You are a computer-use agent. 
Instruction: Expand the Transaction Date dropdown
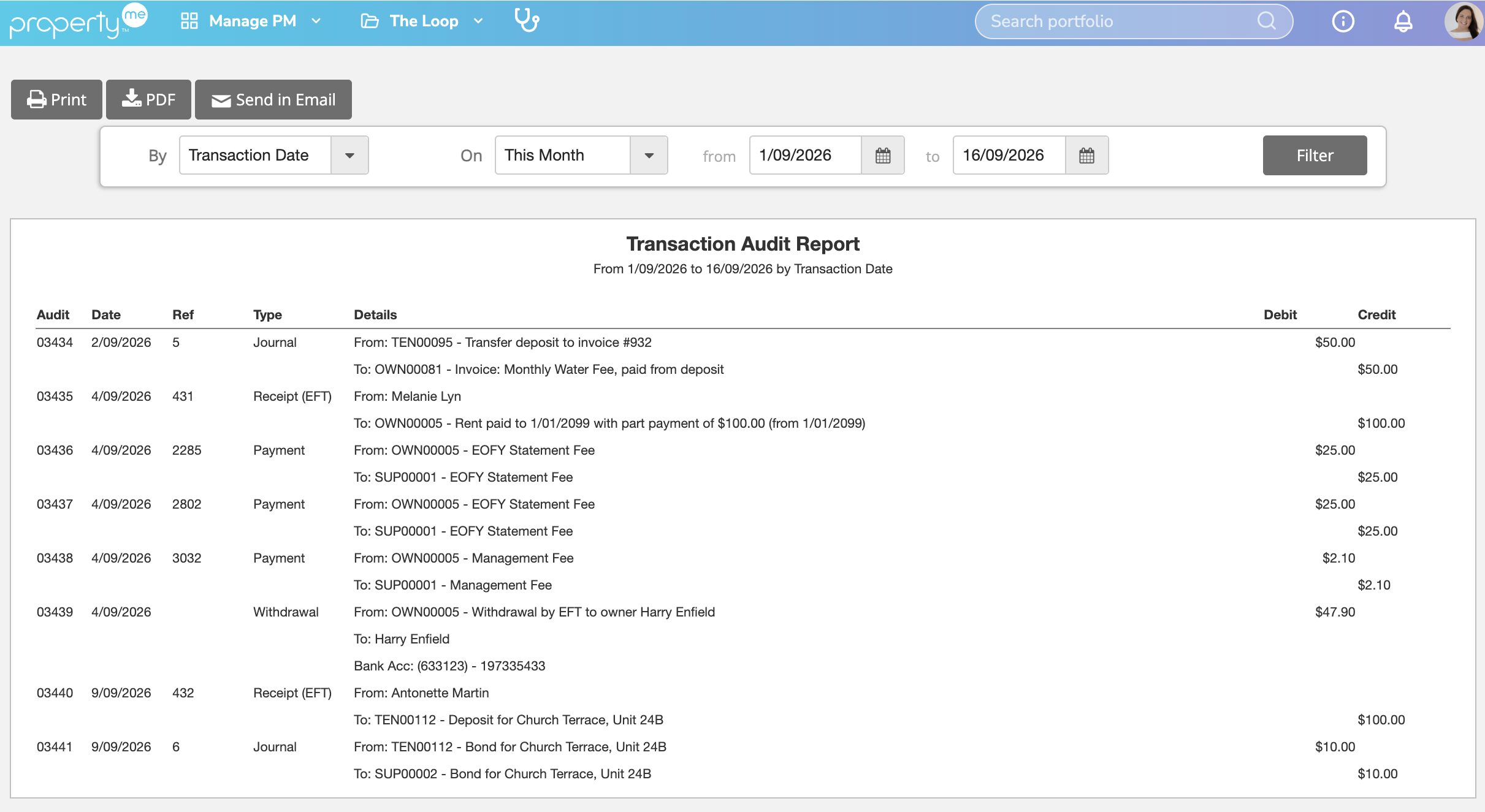(x=349, y=155)
